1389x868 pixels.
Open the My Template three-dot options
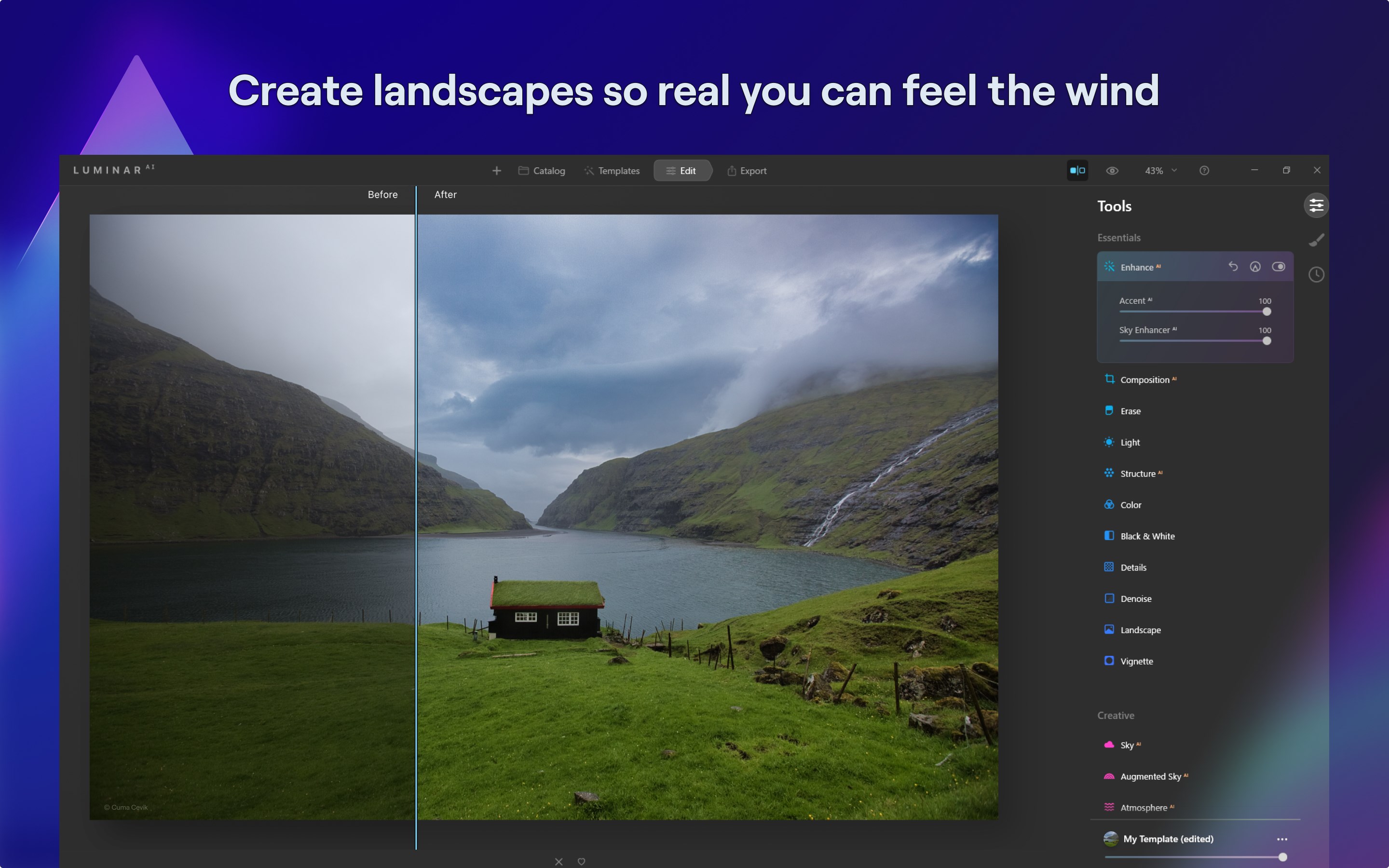pos(1281,839)
